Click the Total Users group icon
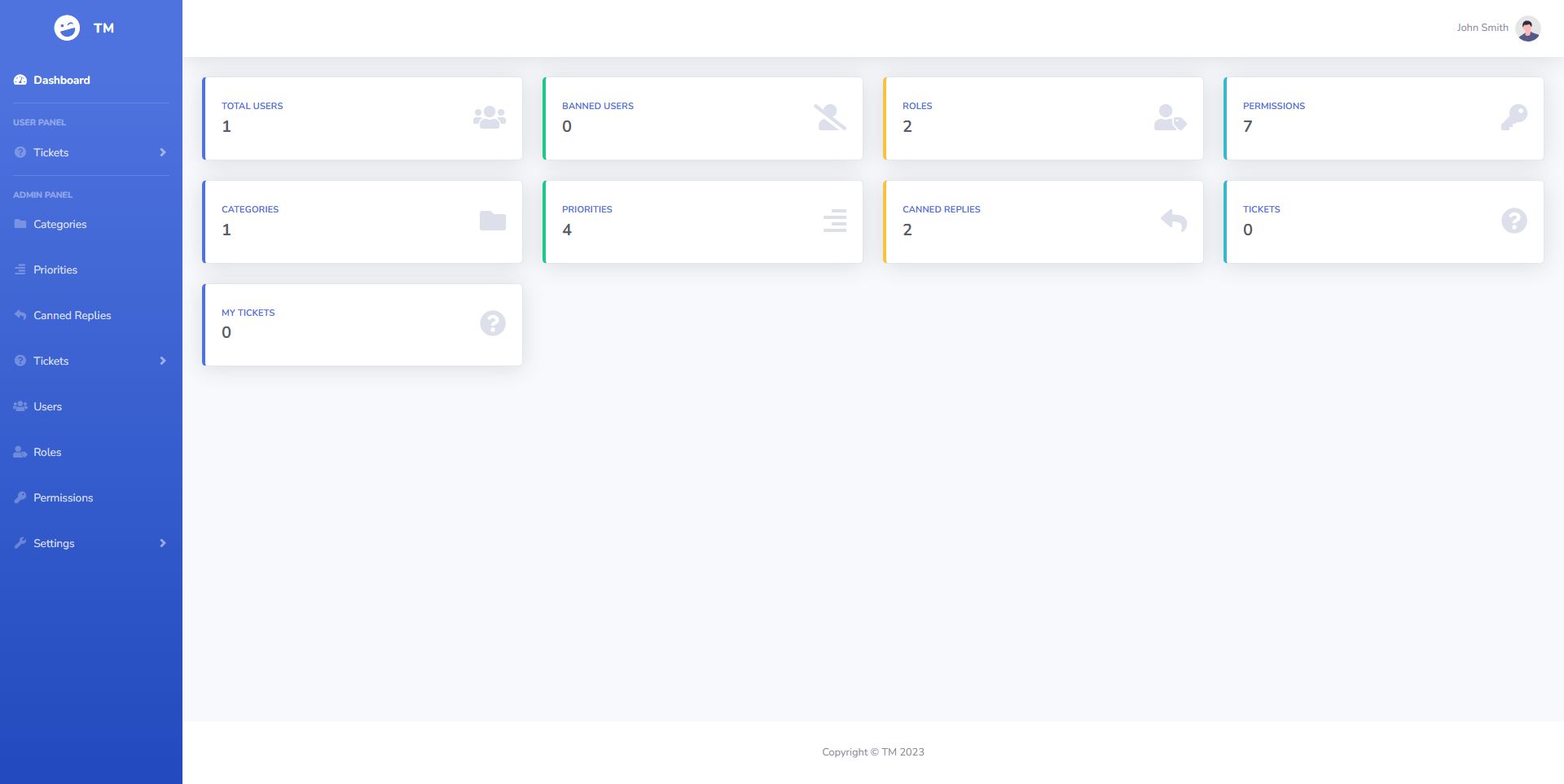 490,117
